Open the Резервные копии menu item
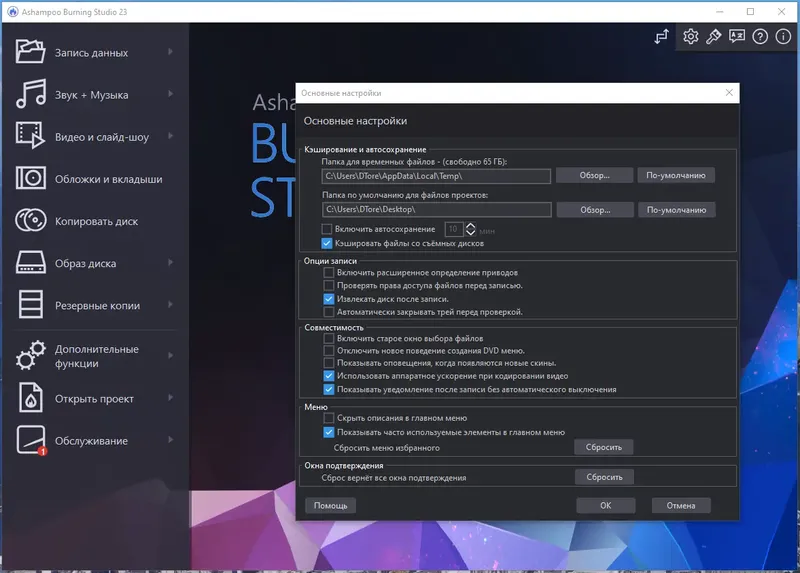800x573 pixels. point(97,306)
